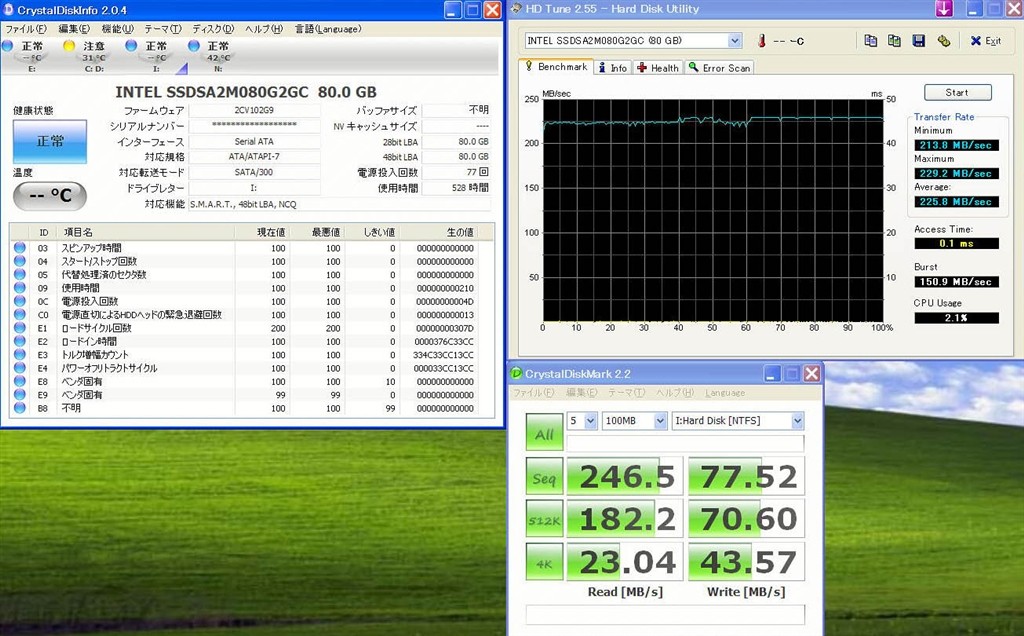Click the status orb for SMART ID E9
The height and width of the screenshot is (636, 1024).
(20, 395)
